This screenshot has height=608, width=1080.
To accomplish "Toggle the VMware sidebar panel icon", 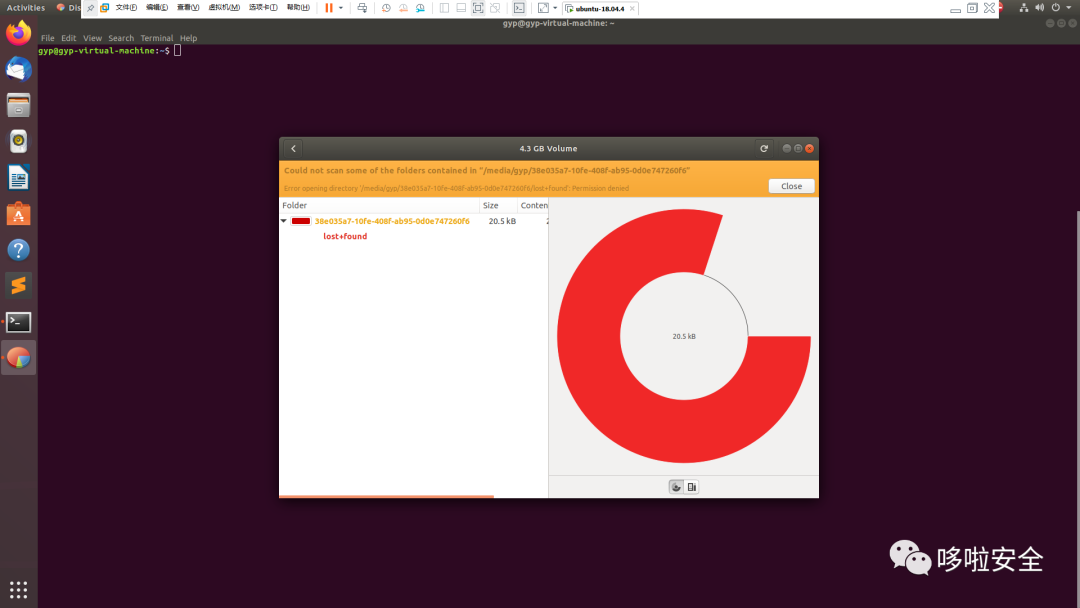I will pyautogui.click(x=444, y=8).
